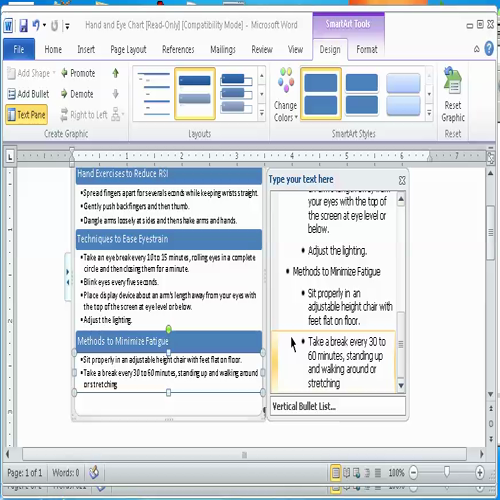Click the Promote button
This screenshot has width=500, height=500.
tap(78, 73)
